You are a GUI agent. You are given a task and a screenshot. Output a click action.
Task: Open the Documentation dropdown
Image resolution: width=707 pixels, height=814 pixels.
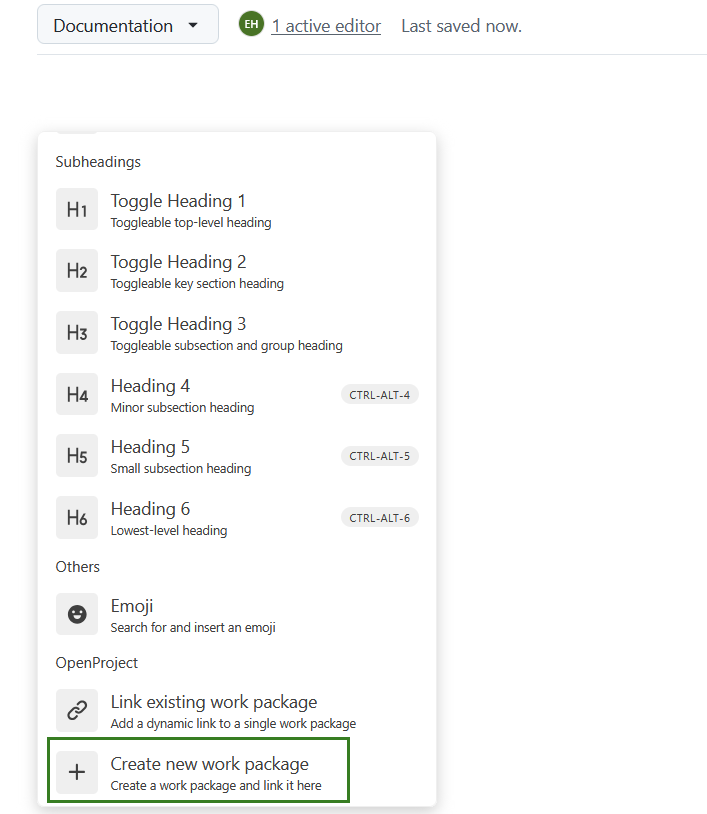[128, 24]
